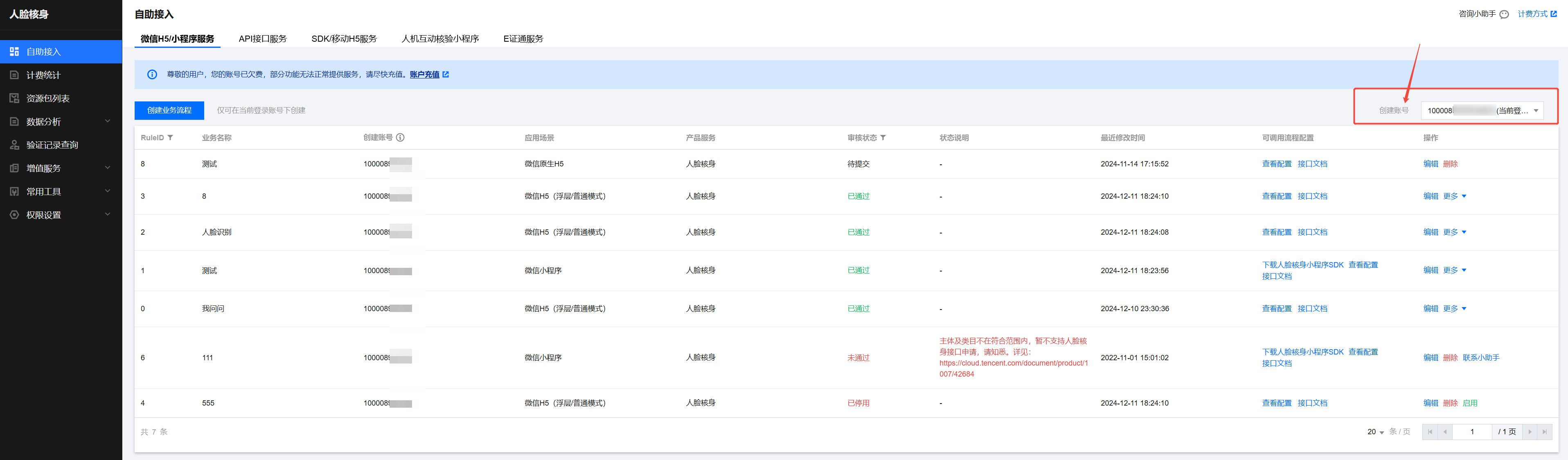This screenshot has height=460, width=1568.
Task: Go to next page pagination icon
Action: (1530, 432)
